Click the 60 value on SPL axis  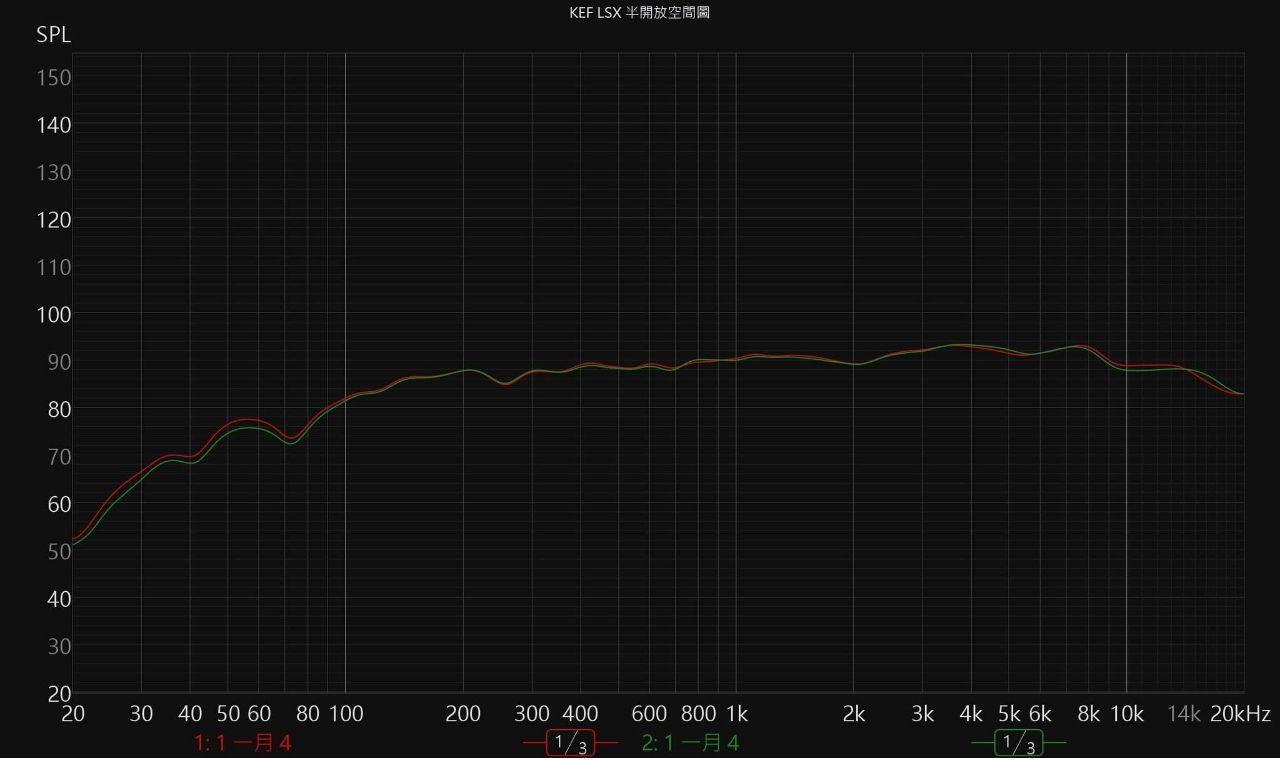coord(59,504)
